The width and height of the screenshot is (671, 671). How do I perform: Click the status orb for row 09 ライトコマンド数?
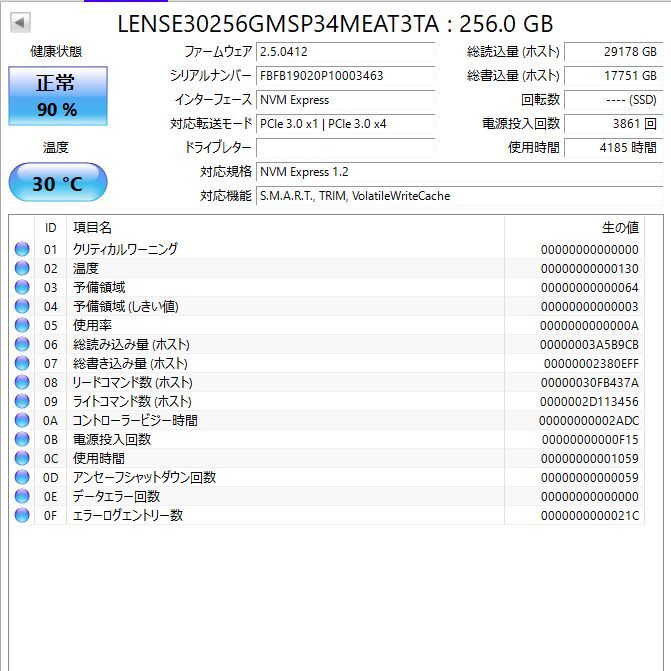[x=22, y=401]
